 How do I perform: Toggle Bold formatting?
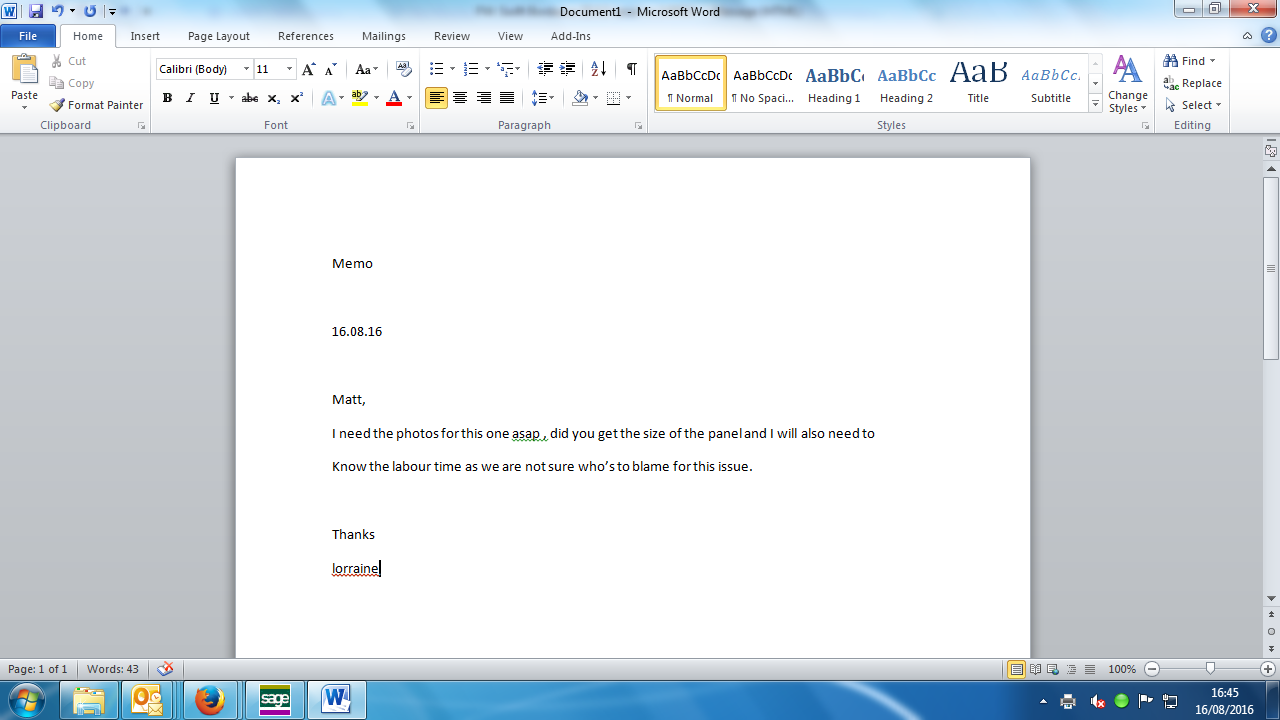[x=167, y=98]
